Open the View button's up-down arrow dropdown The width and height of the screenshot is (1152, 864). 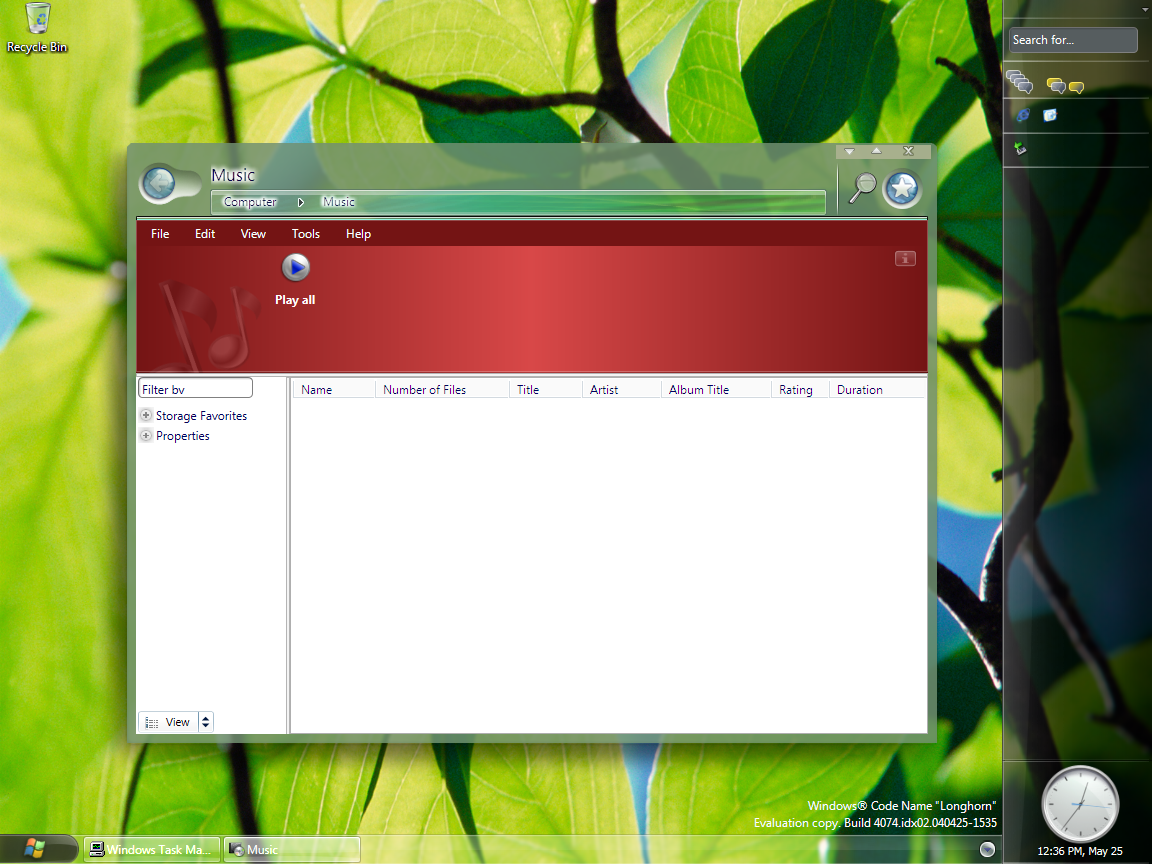pyautogui.click(x=206, y=722)
